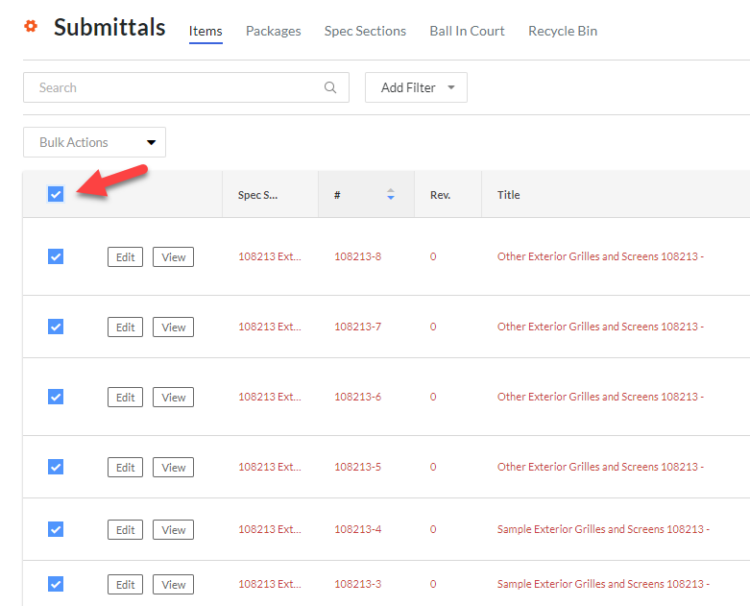Switch to the Packages tab
Viewport: 750px width, 606px height.
pos(273,31)
